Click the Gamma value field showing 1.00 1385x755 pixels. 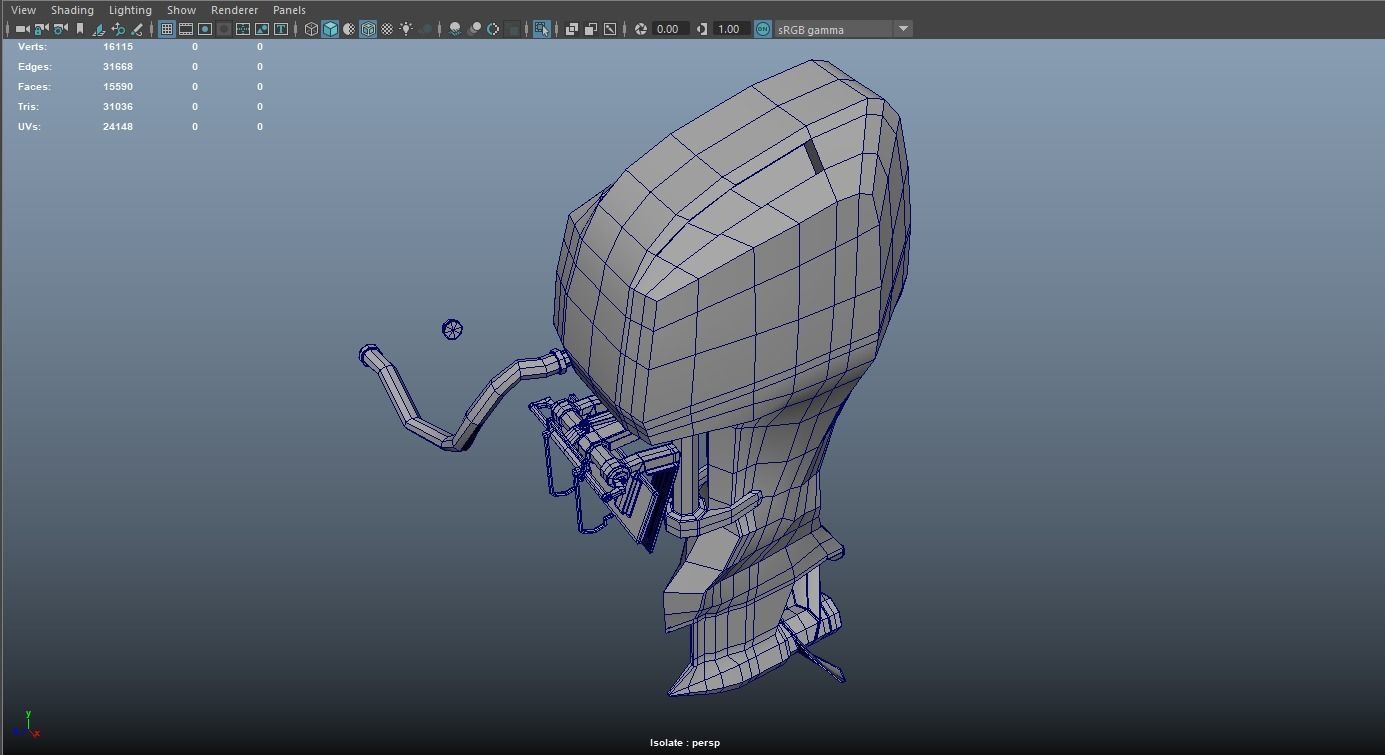[731, 29]
